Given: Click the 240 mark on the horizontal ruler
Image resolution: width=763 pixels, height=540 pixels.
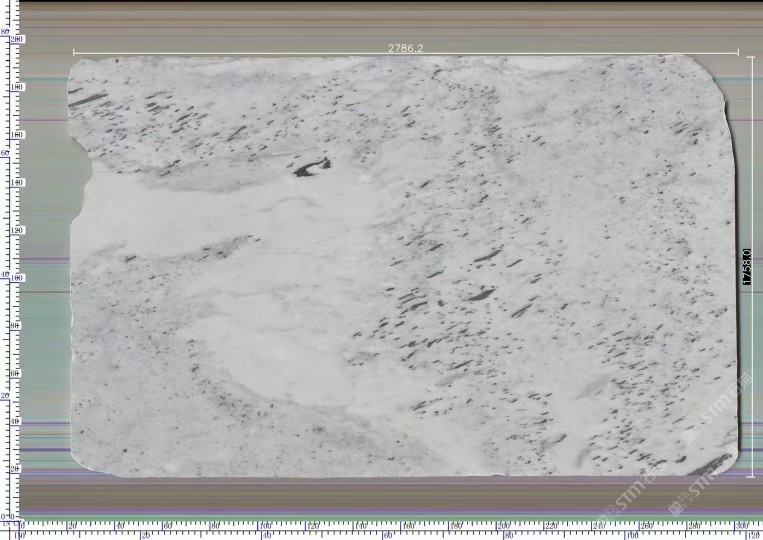Looking at the screenshot, I should point(600,525).
